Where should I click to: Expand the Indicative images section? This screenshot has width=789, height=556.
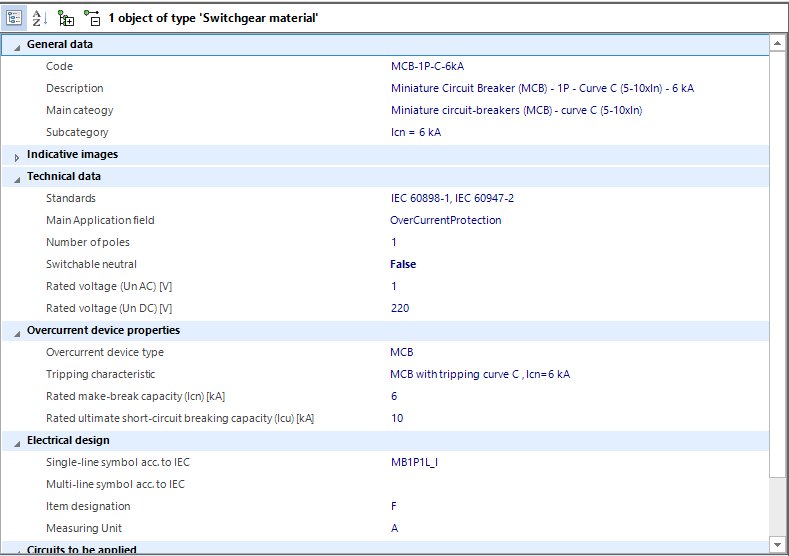click(17, 157)
